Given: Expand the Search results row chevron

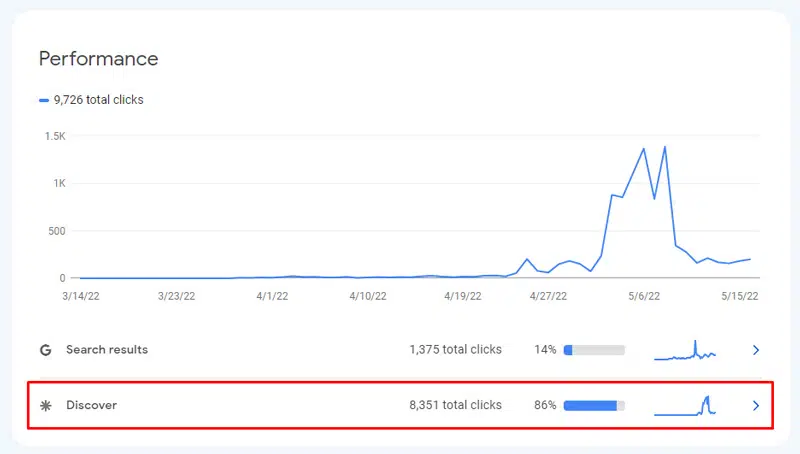Looking at the screenshot, I should pyautogui.click(x=756, y=350).
